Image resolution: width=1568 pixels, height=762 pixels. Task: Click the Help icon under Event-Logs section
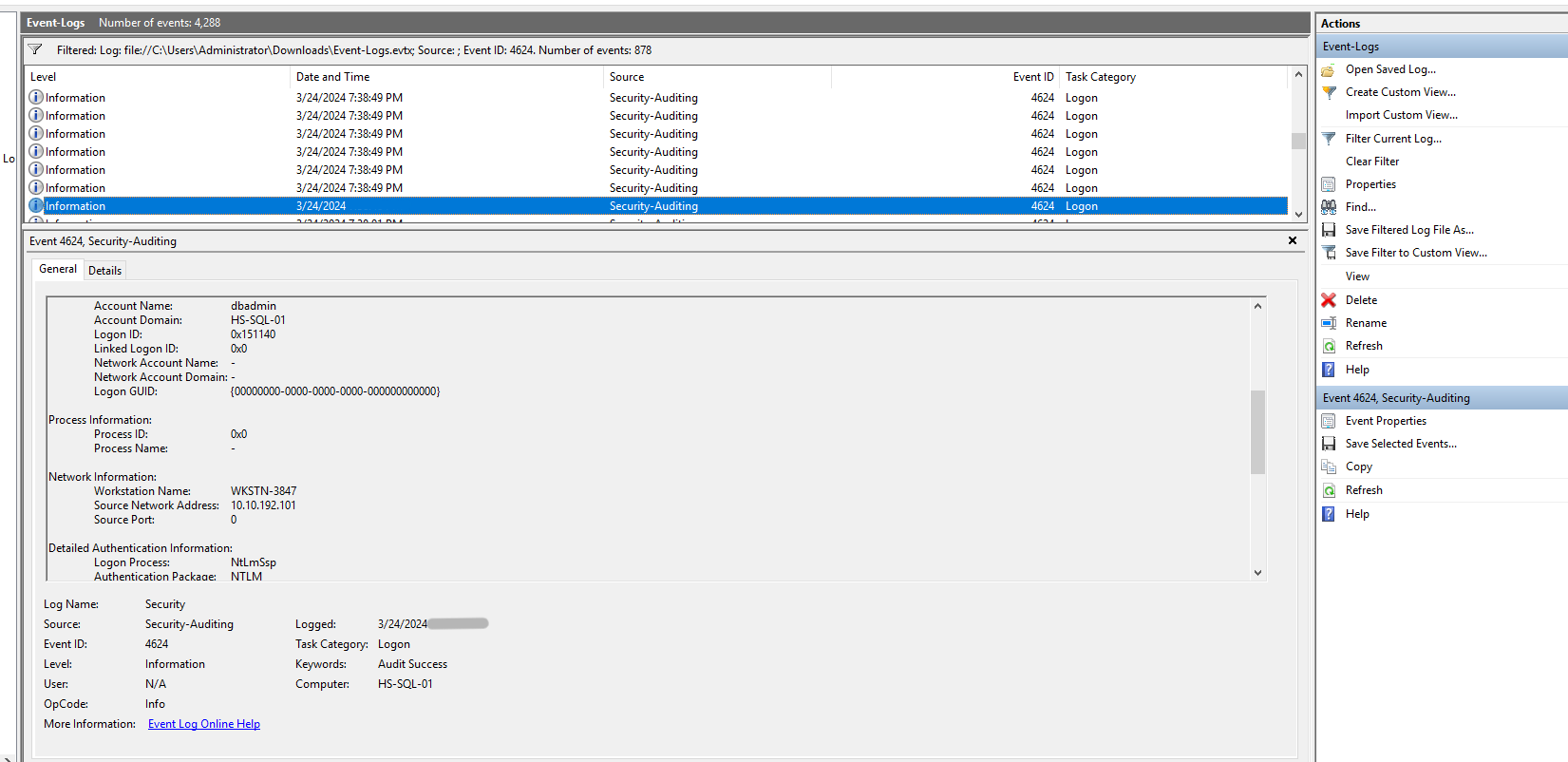coord(1329,370)
